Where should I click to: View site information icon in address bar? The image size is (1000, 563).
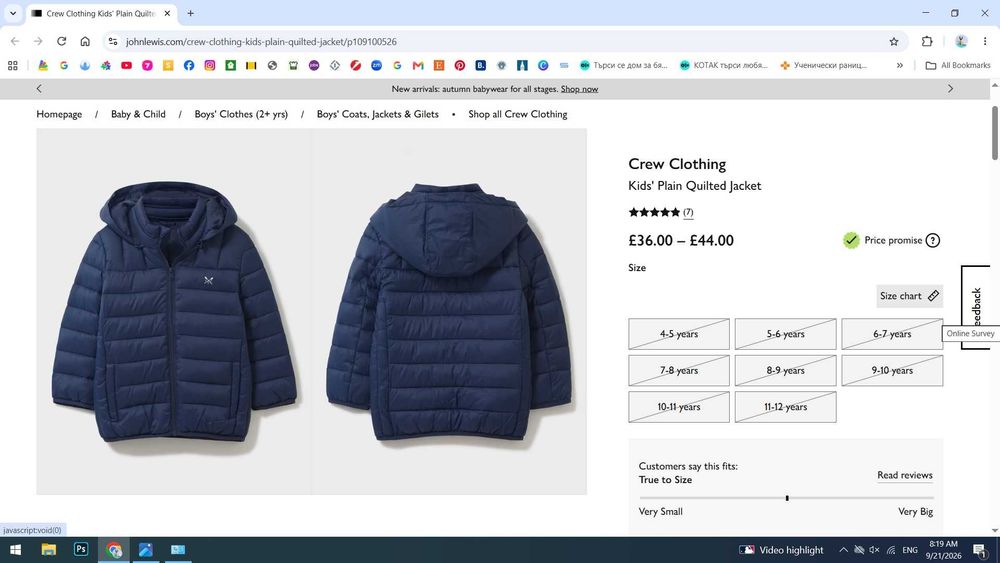pyautogui.click(x=113, y=41)
